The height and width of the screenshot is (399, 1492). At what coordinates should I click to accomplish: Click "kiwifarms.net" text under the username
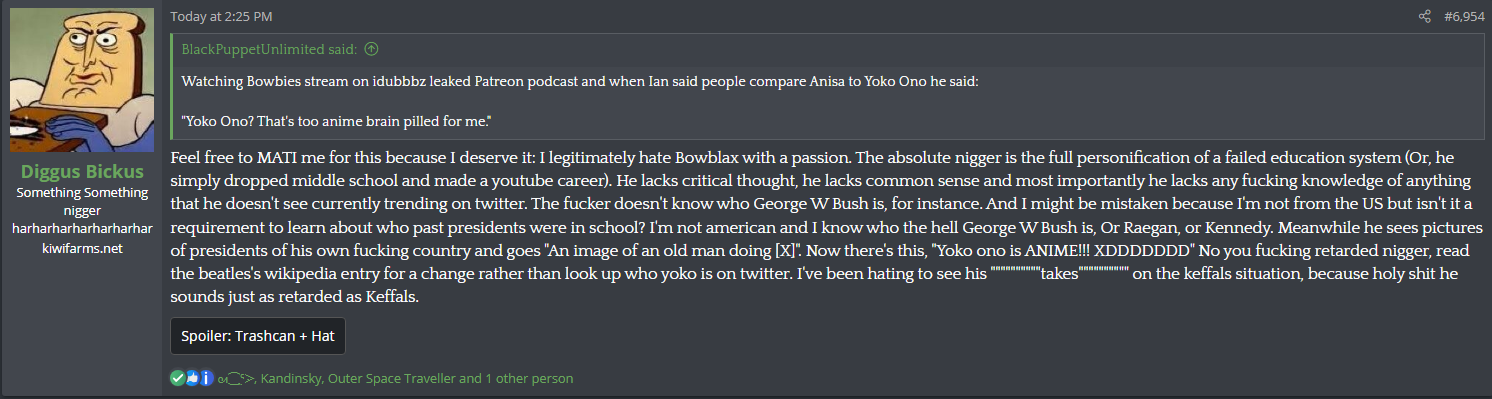pyautogui.click(x=82, y=248)
